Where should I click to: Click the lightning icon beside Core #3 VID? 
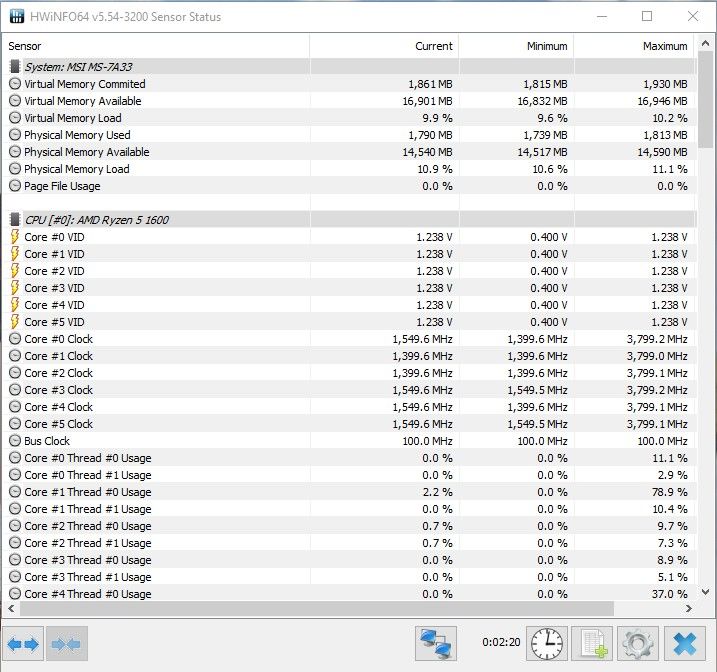[x=15, y=288]
